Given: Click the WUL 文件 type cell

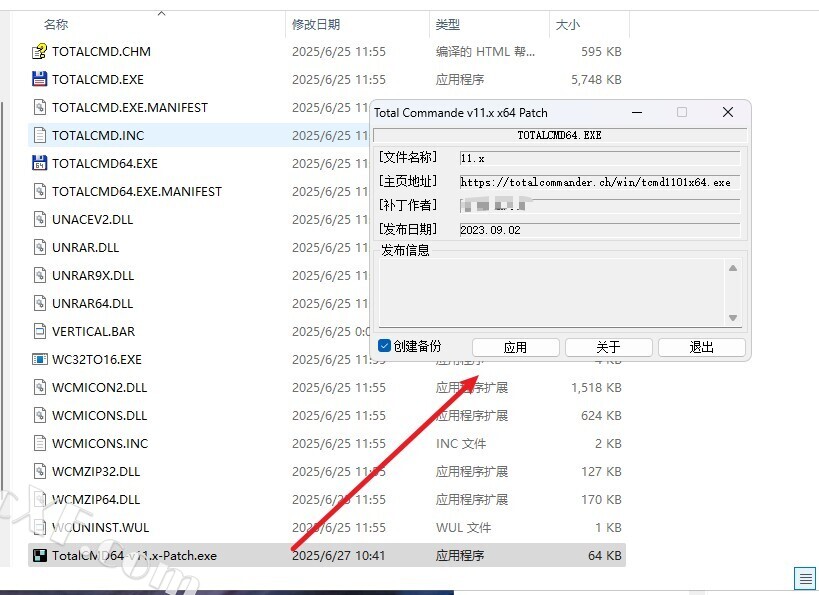Looking at the screenshot, I should pos(463,528).
